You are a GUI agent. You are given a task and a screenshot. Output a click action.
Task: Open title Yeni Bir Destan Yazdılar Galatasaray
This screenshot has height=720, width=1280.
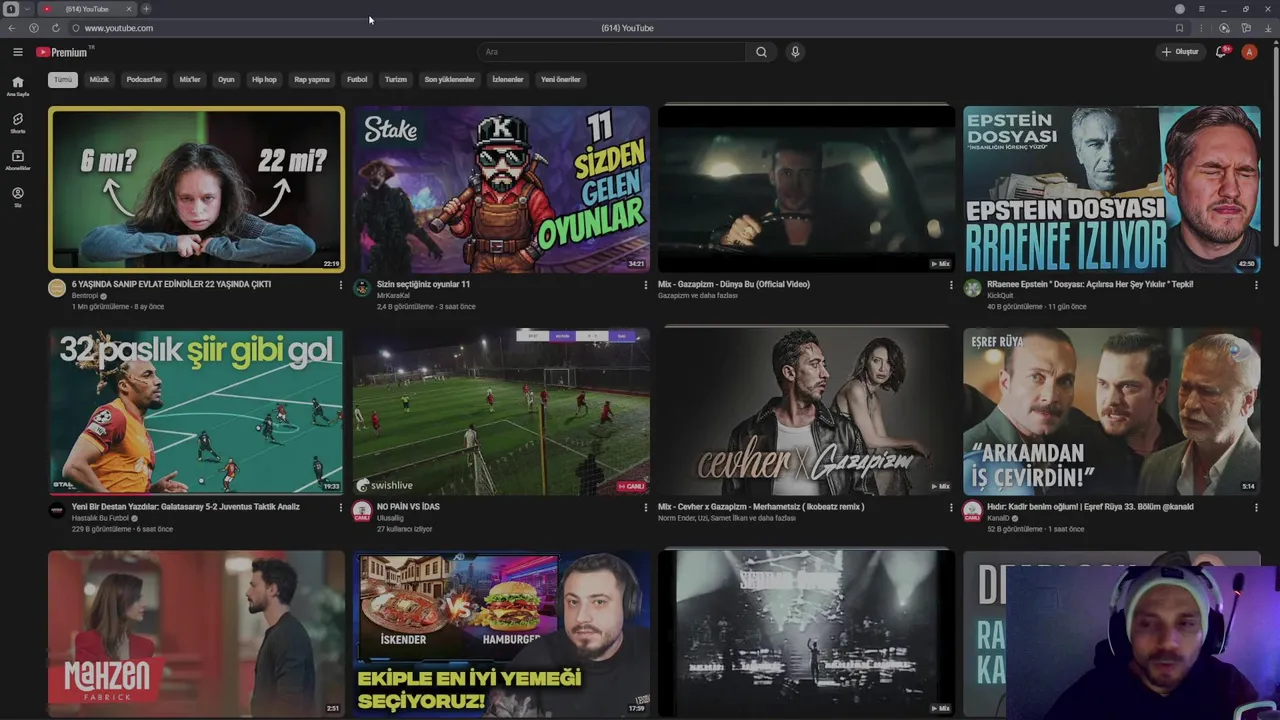click(x=186, y=506)
